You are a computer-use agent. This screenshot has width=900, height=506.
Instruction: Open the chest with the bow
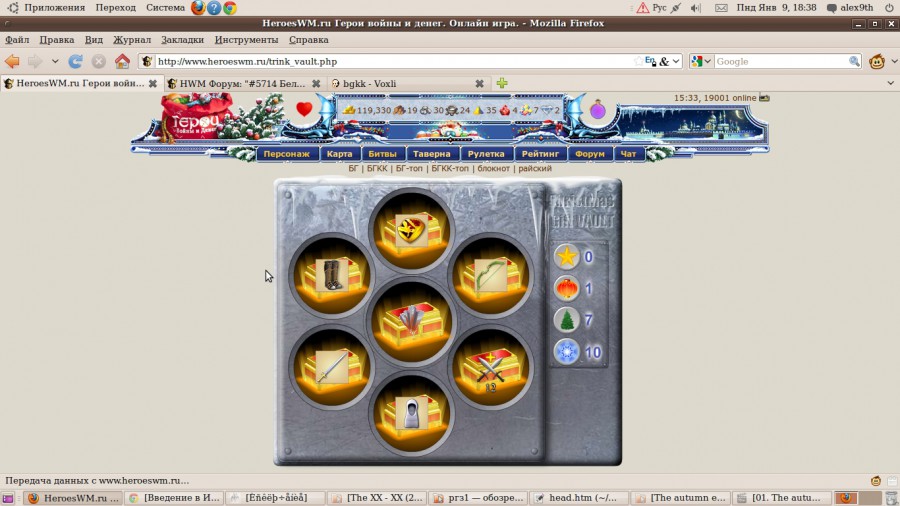[x=489, y=275]
